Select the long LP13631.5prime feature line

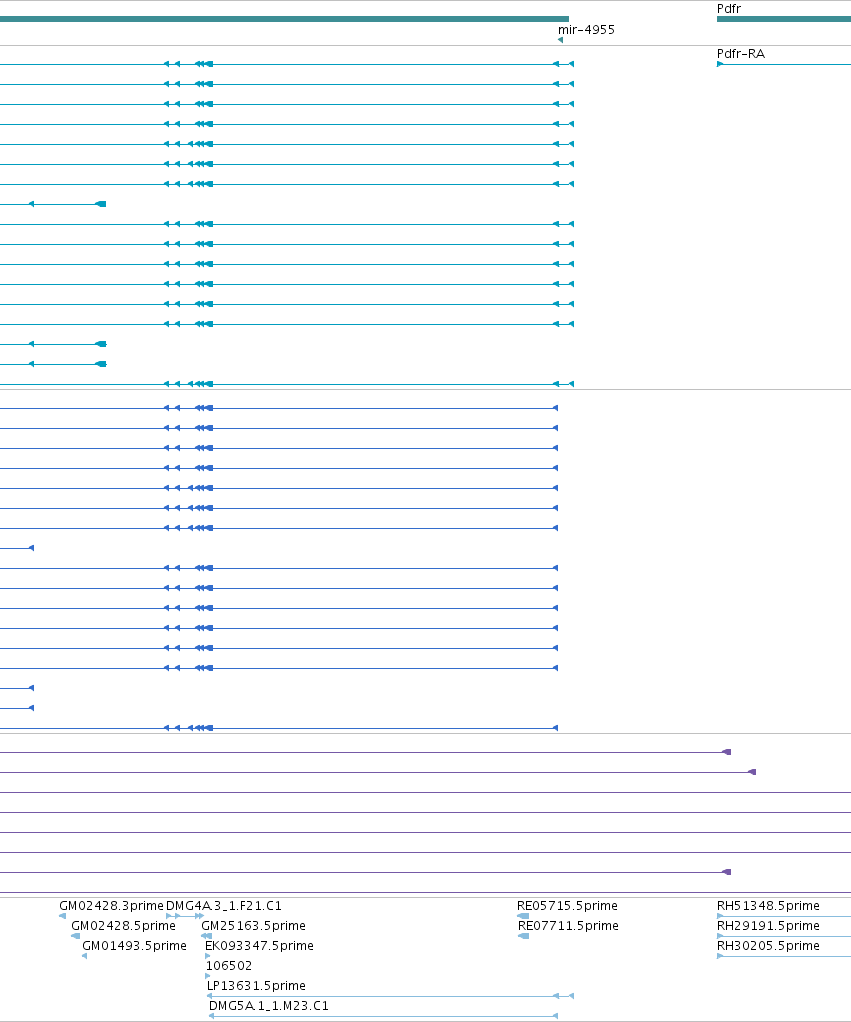[x=390, y=996]
